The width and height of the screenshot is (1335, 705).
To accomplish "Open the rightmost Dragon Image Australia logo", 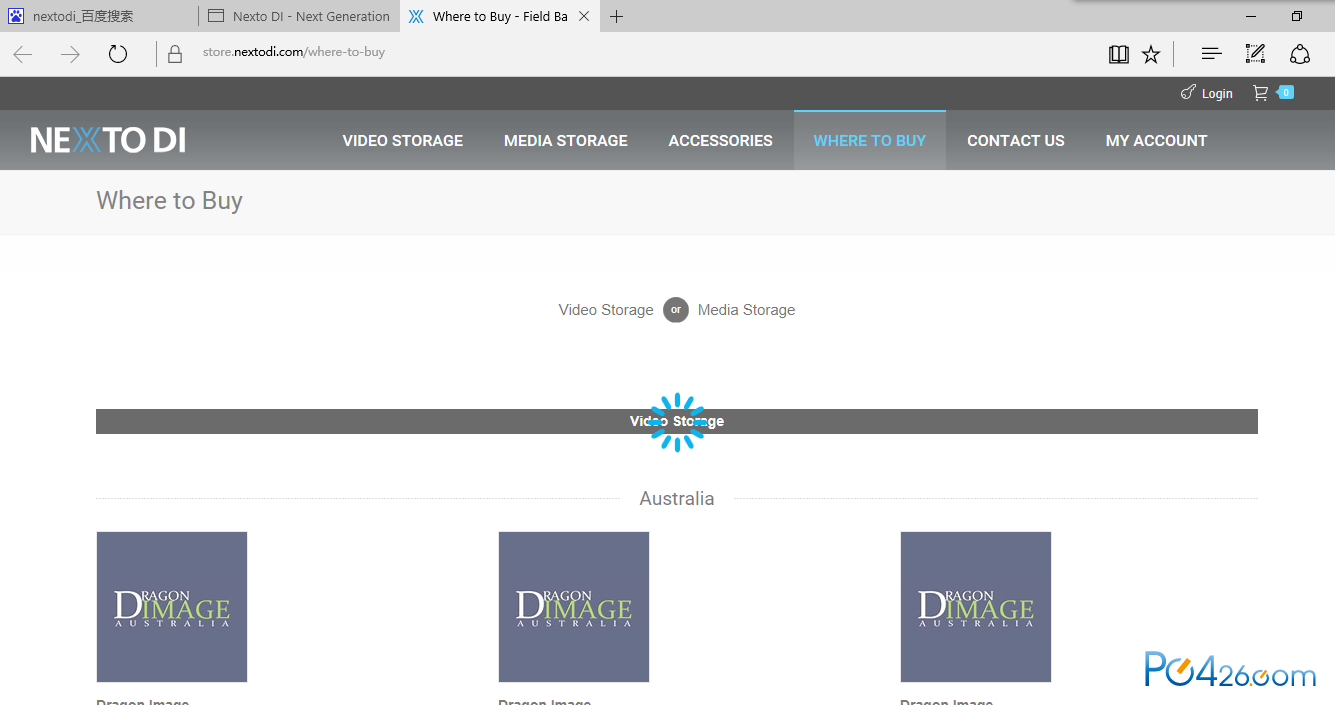I will tap(976, 607).
